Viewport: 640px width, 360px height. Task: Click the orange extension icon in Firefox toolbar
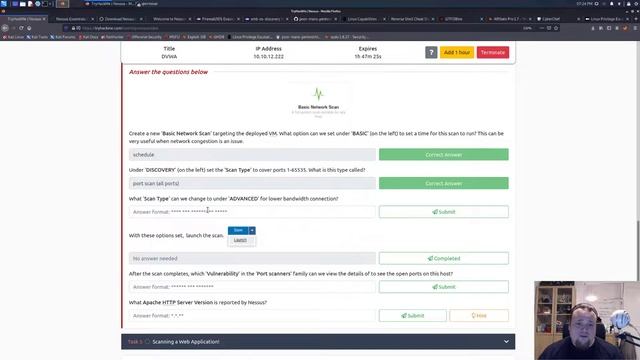tap(625, 28)
